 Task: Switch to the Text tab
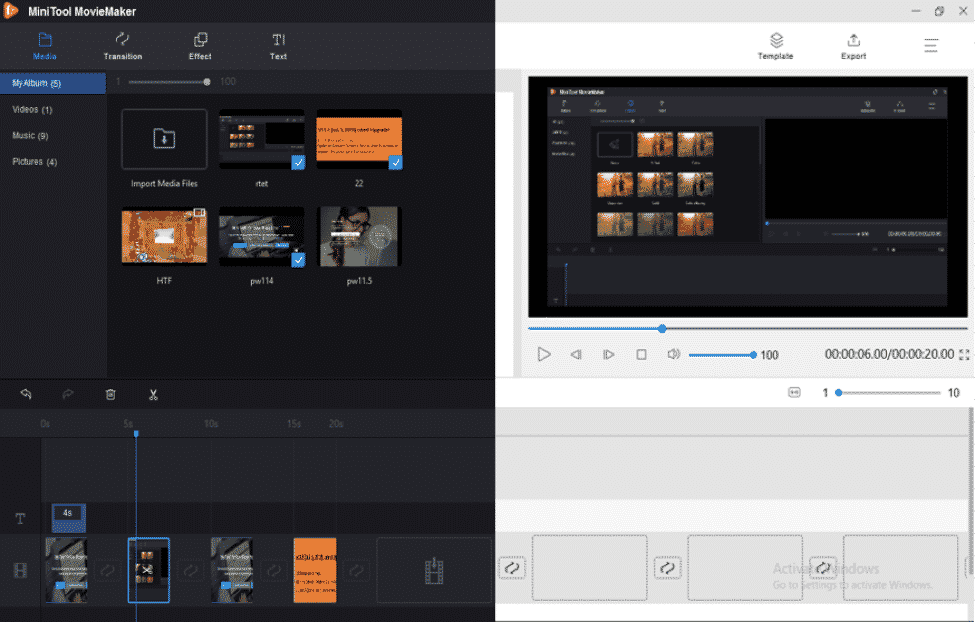tap(278, 45)
